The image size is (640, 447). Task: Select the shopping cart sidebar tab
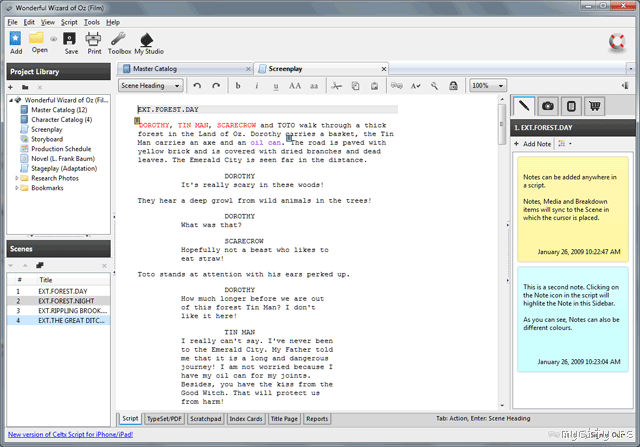pyautogui.click(x=594, y=106)
